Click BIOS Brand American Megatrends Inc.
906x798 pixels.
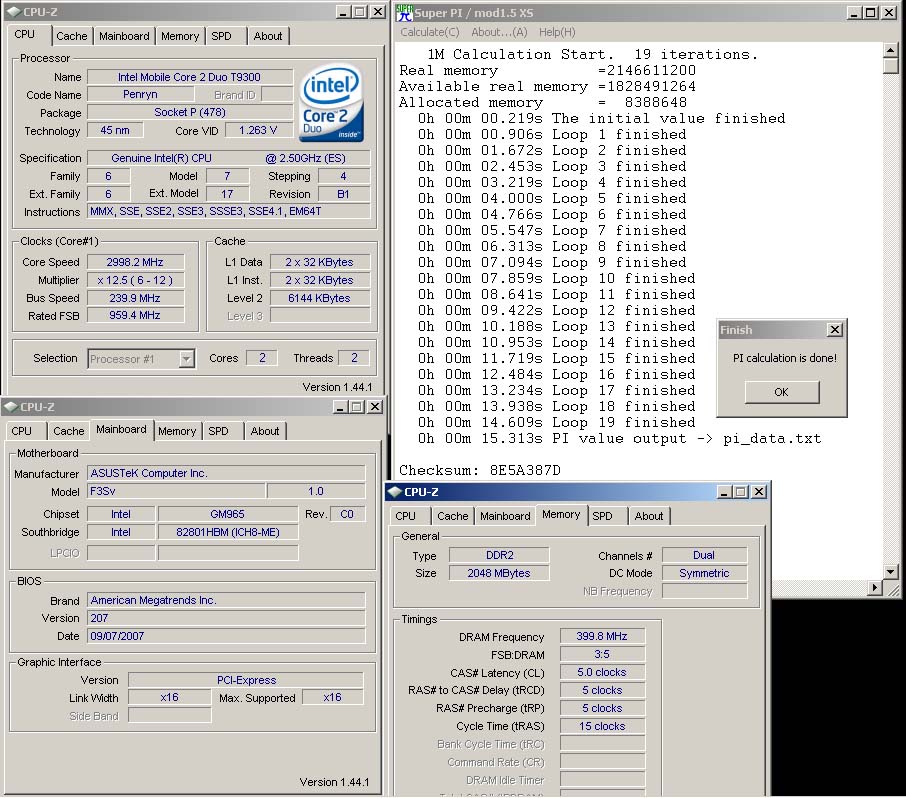point(226,600)
